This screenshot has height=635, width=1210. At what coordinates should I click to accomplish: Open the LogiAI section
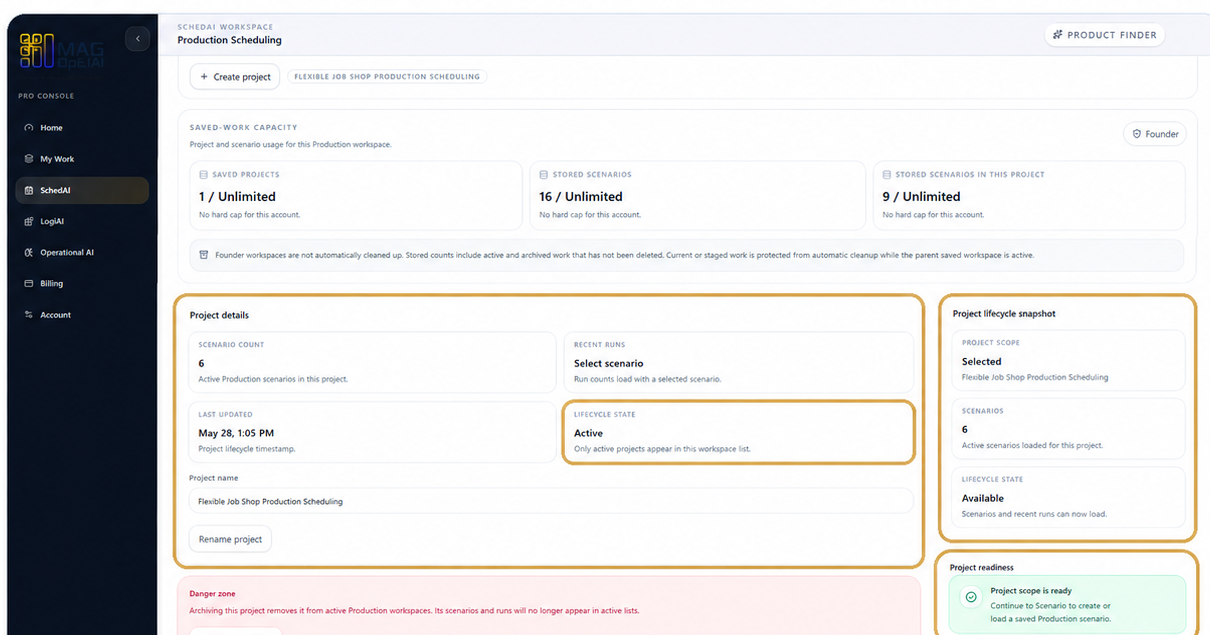[82, 221]
